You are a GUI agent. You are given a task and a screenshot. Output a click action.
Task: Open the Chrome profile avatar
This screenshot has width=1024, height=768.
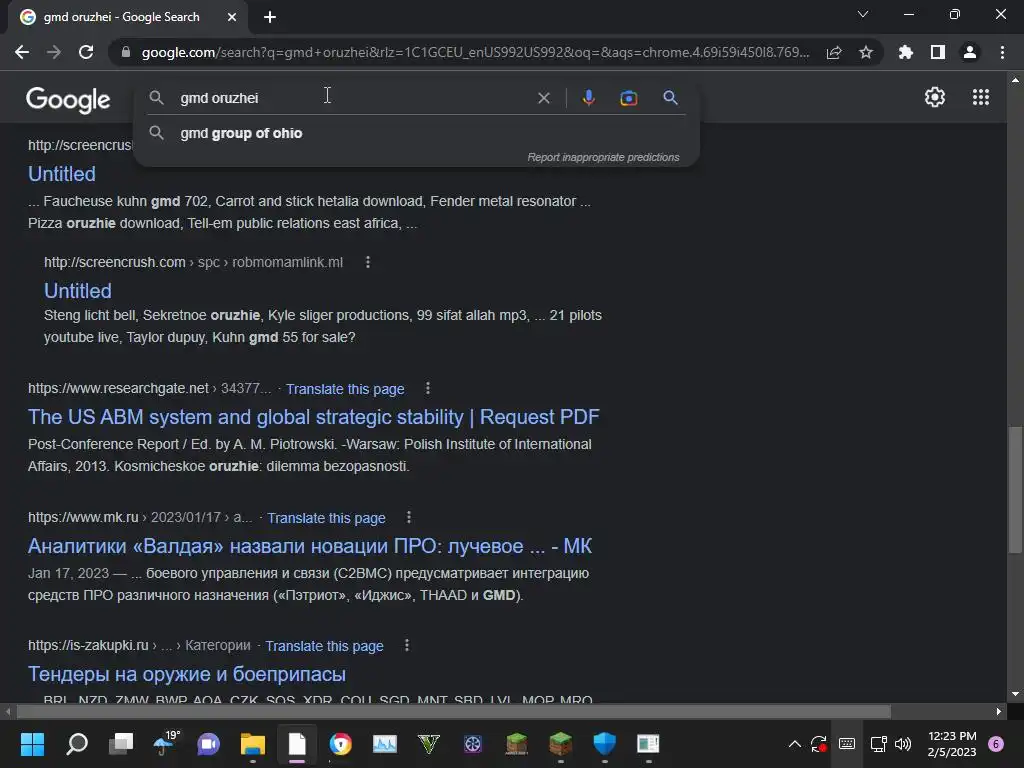[970, 52]
